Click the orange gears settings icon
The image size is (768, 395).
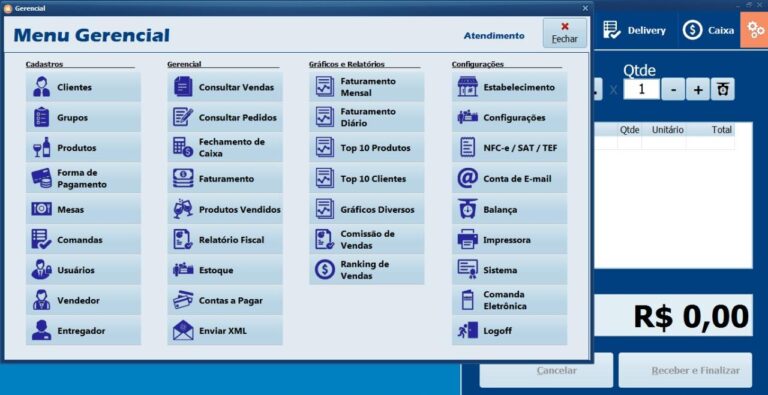tap(754, 30)
